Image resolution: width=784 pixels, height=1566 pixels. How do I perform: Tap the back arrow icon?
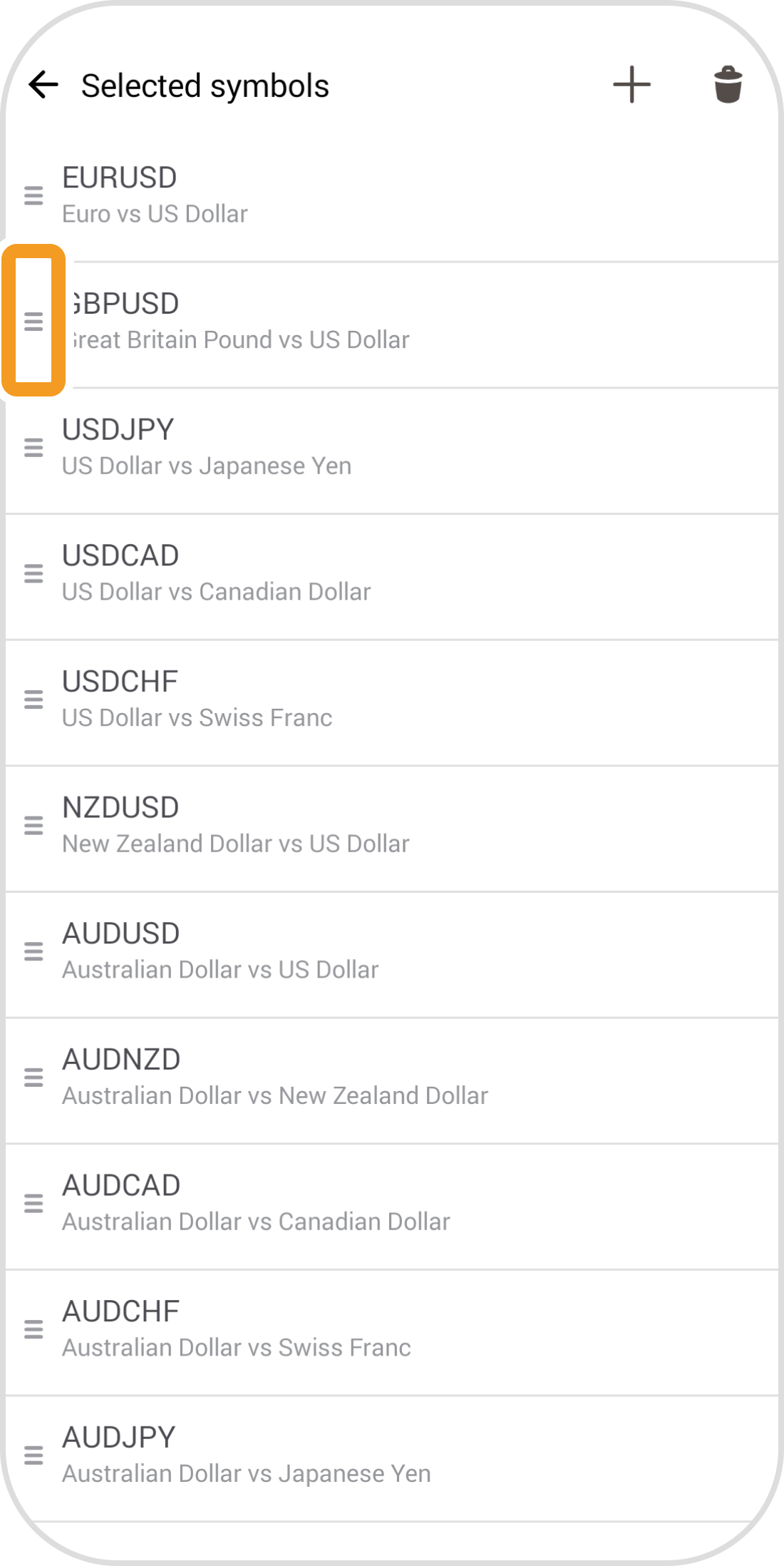(43, 85)
